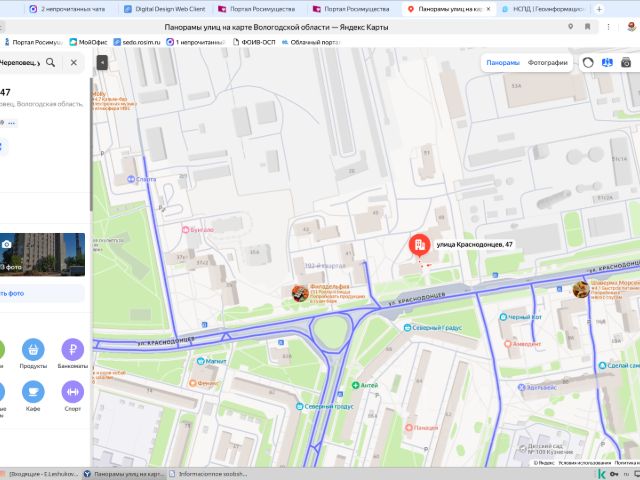The image size is (640, 480).
Task: Open the map layers icon
Action: [x=607, y=62]
